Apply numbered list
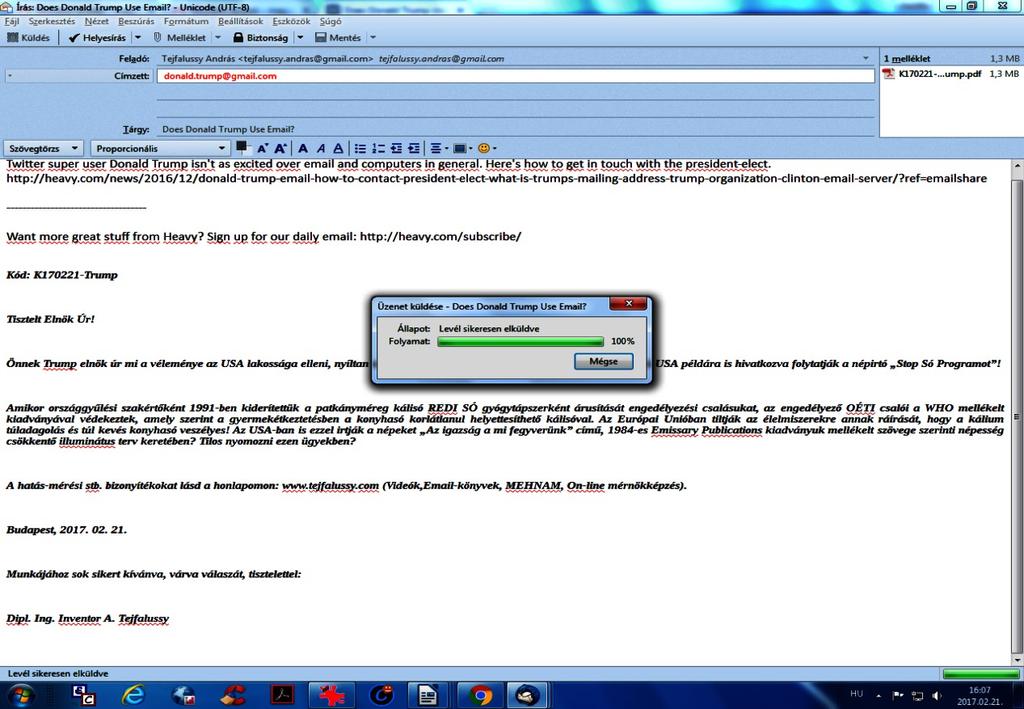1024x709 pixels. [x=378, y=149]
